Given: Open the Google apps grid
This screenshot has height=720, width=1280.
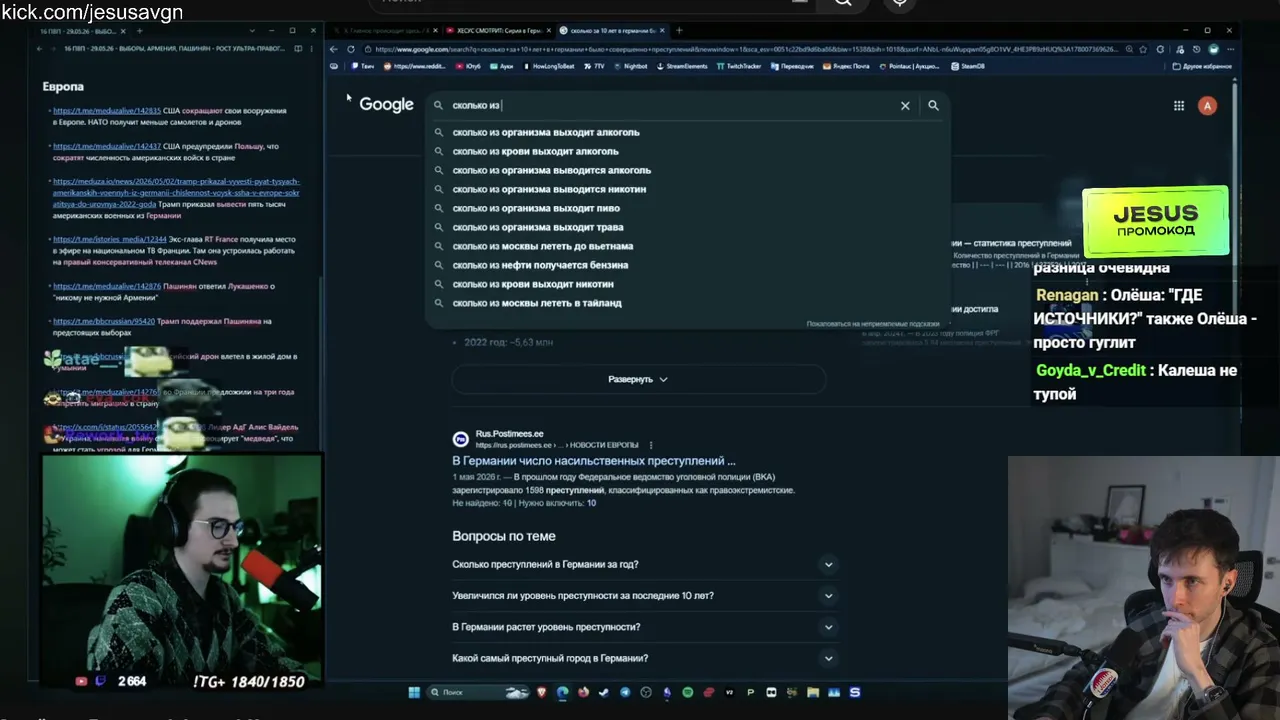Looking at the screenshot, I should 1179,105.
